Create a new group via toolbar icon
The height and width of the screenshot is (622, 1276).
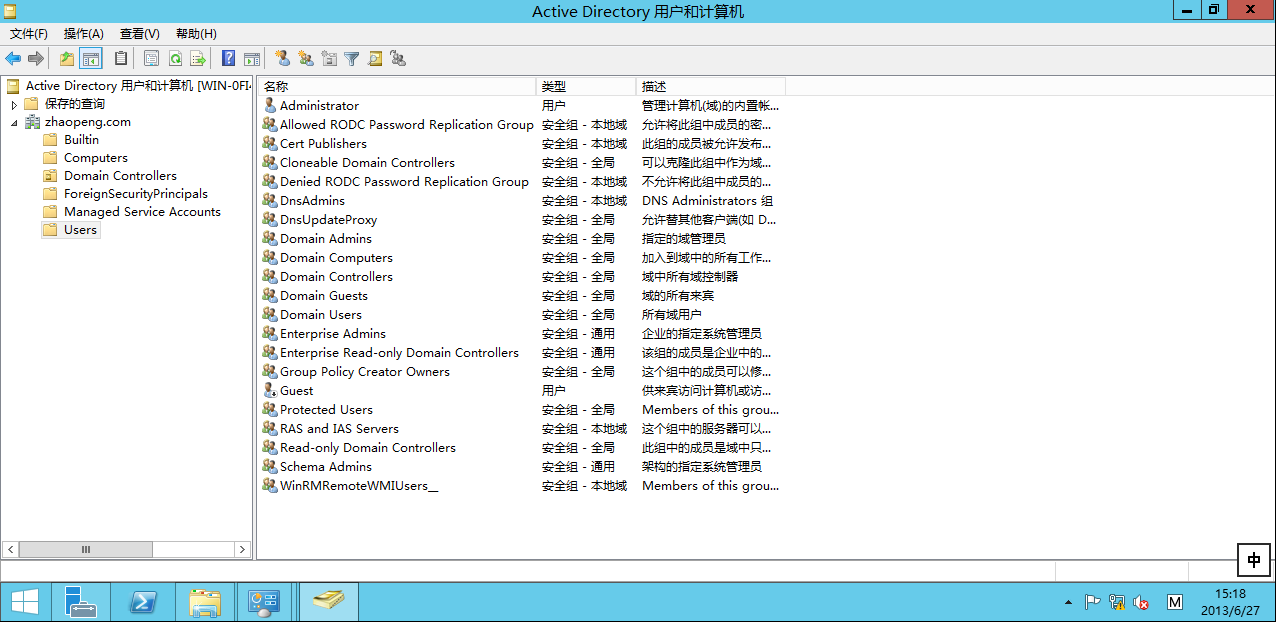pyautogui.click(x=306, y=59)
